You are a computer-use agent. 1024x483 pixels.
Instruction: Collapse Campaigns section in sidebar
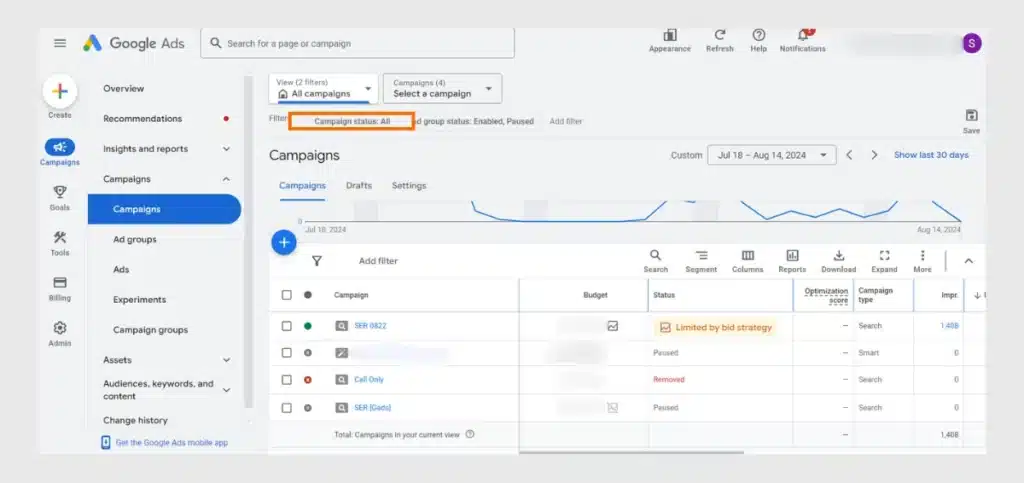click(226, 179)
